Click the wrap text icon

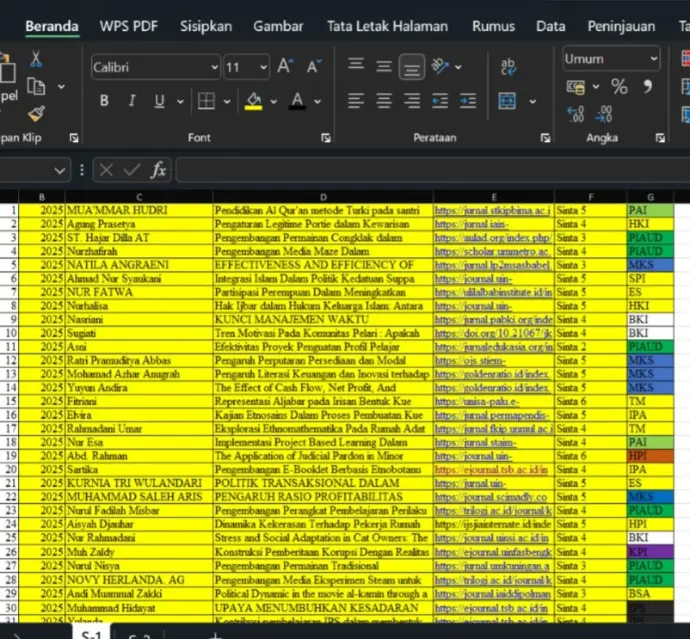coord(508,66)
